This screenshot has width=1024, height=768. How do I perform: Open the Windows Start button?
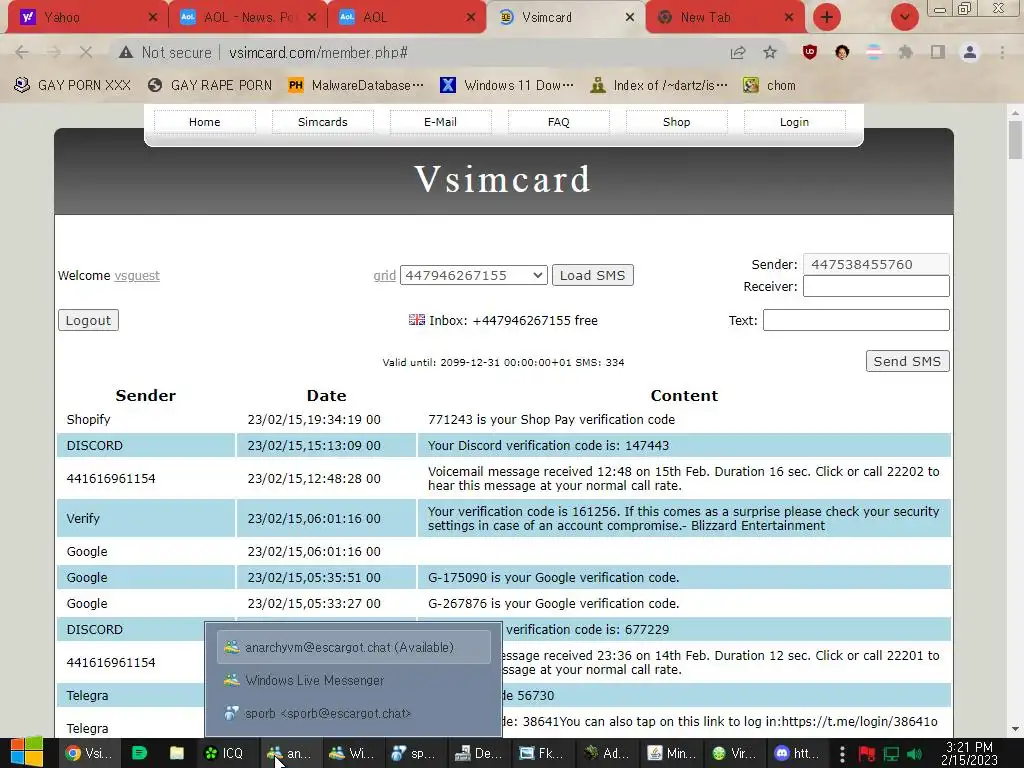tap(27, 753)
